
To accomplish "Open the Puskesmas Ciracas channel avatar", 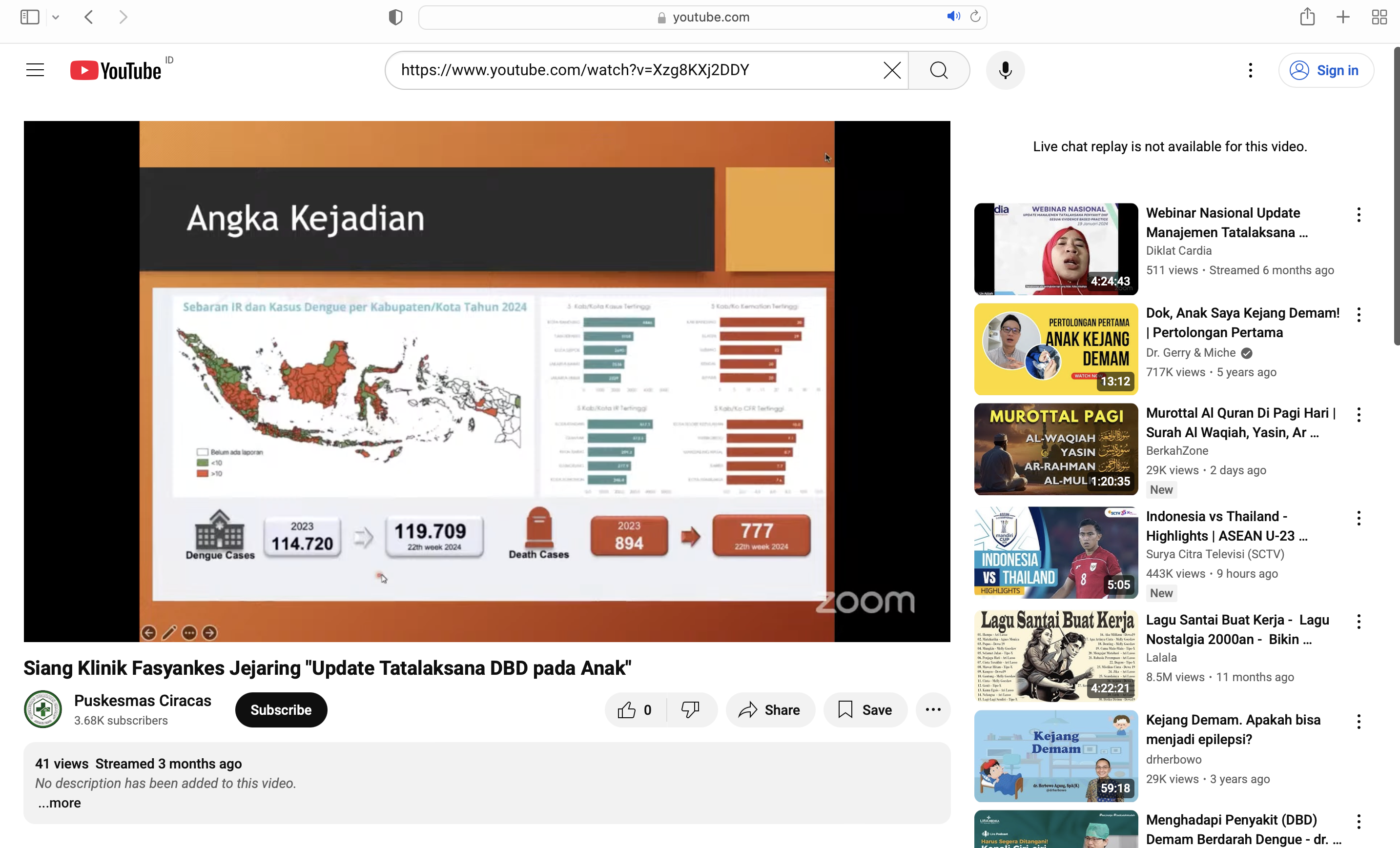I will click(x=42, y=709).
